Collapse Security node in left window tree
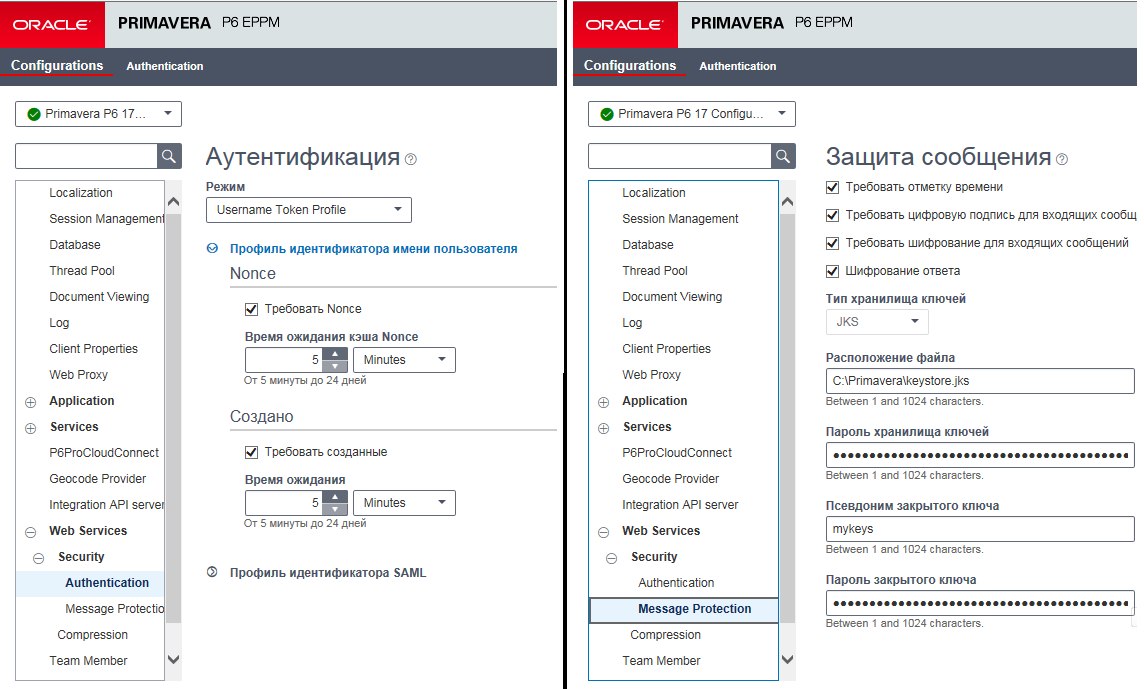This screenshot has width=1144, height=689. (x=39, y=558)
